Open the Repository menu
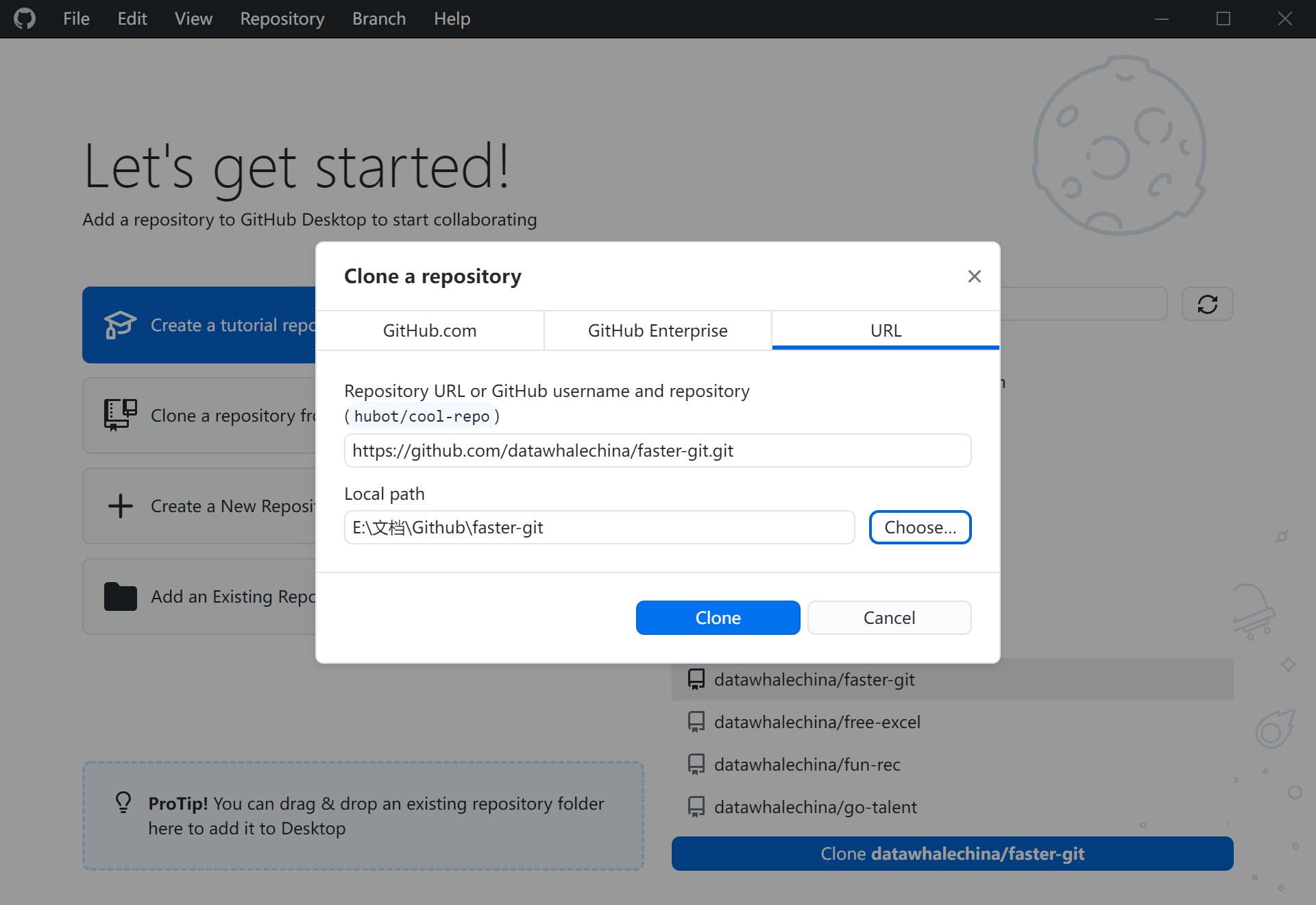The width and height of the screenshot is (1316, 905). click(x=282, y=19)
